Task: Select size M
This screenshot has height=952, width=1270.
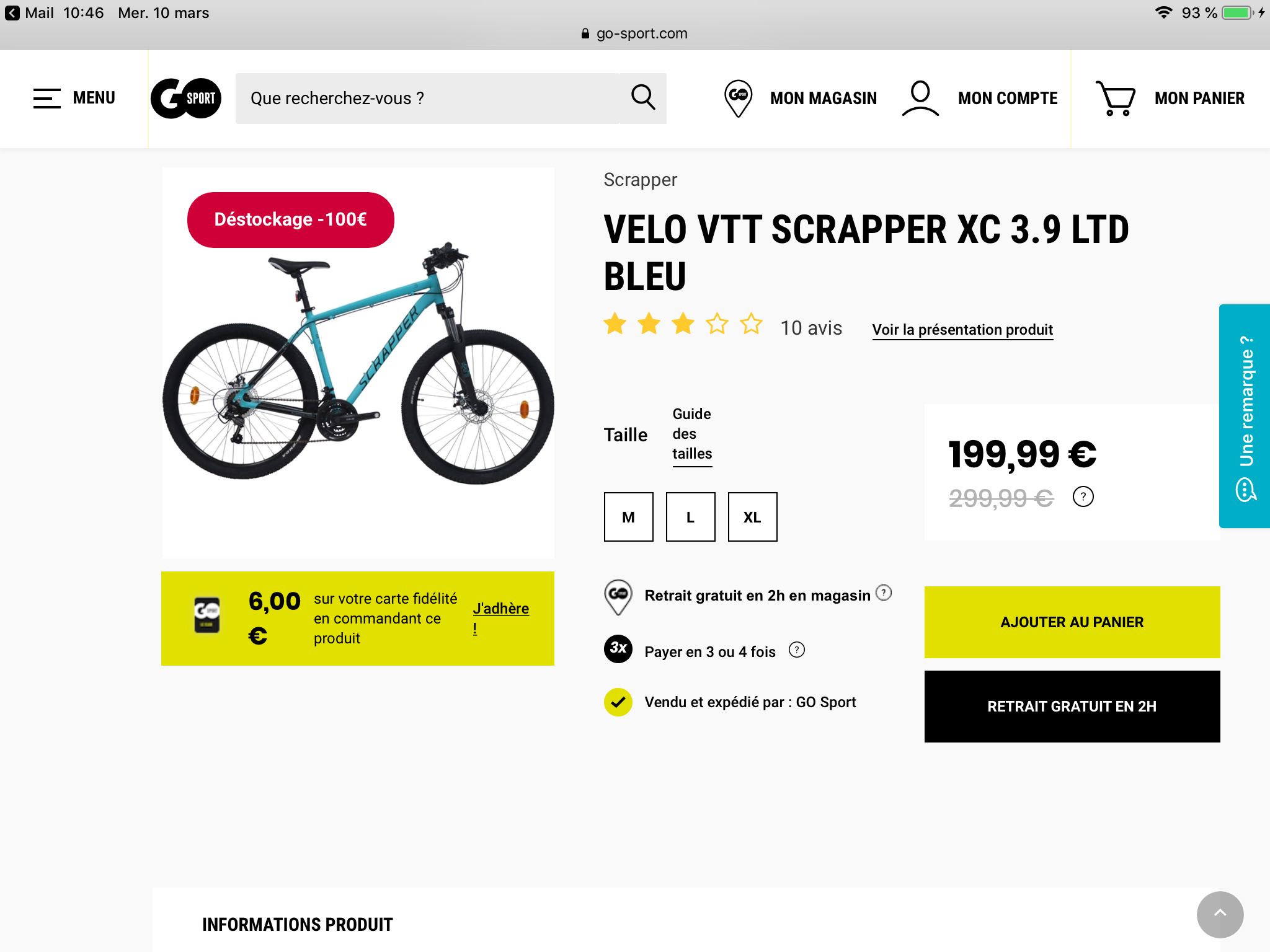Action: tap(628, 517)
